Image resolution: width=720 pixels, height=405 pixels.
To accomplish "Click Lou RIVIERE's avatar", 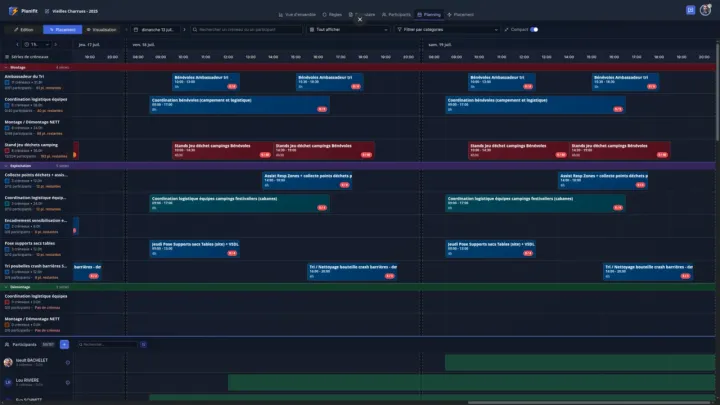I will tap(9, 382).
